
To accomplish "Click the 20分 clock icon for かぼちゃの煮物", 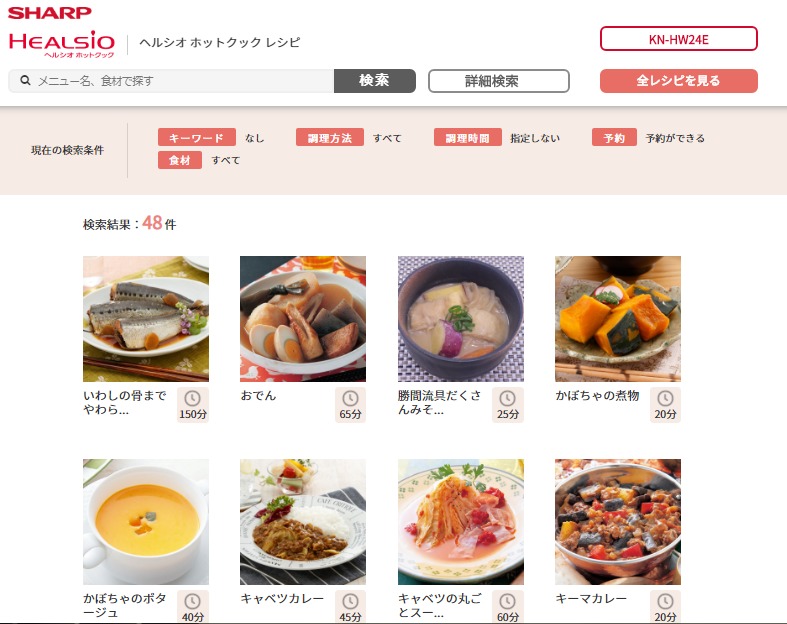I will [x=665, y=399].
